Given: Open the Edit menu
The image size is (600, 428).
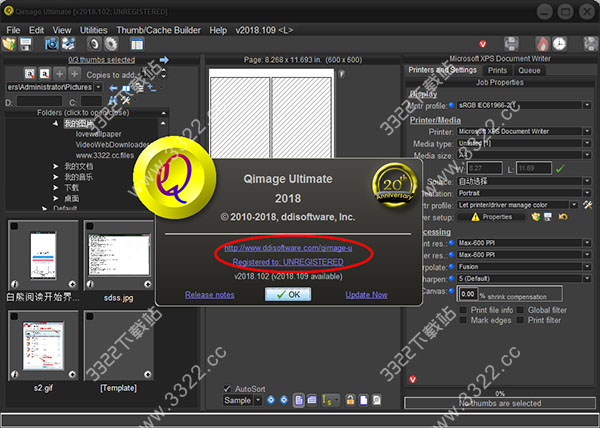Looking at the screenshot, I should pyautogui.click(x=36, y=30).
